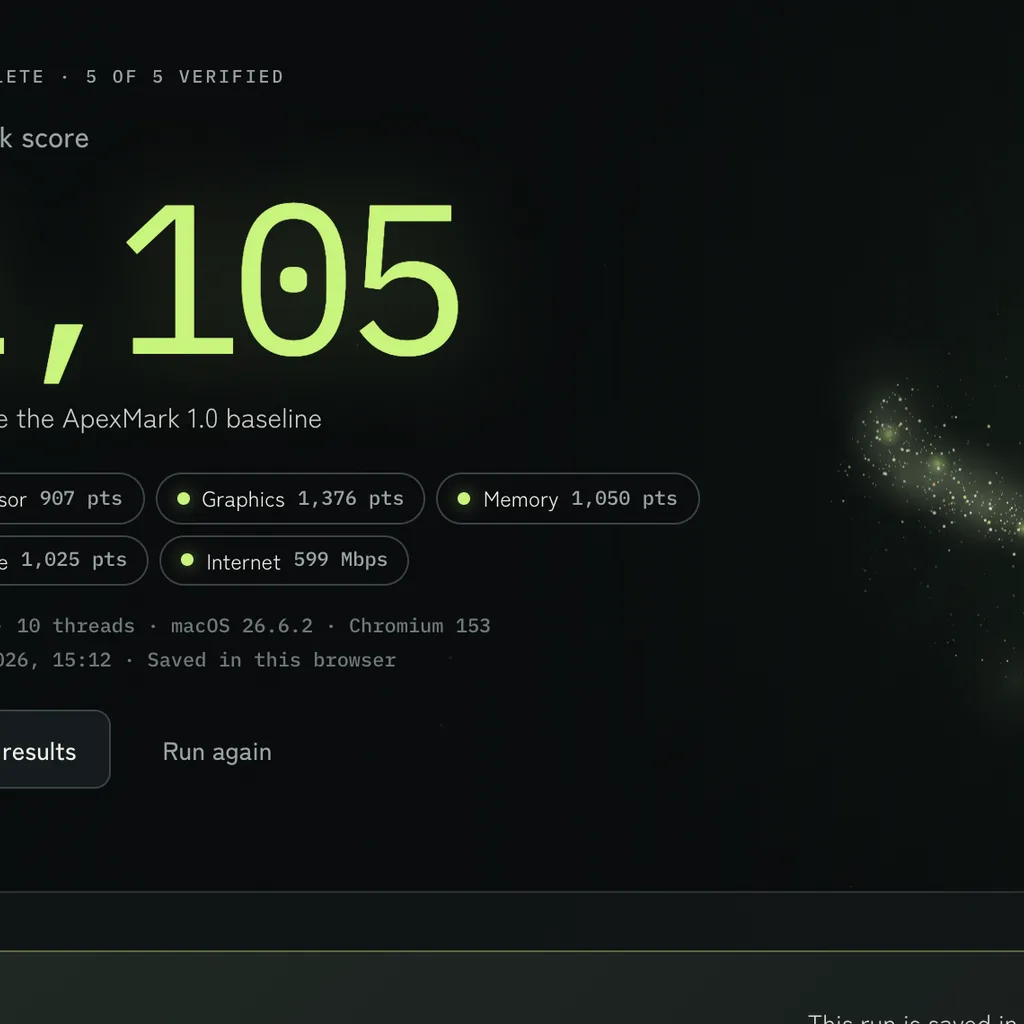Screen dimensions: 1024x1024
Task: Open the results button
Action: (55, 749)
